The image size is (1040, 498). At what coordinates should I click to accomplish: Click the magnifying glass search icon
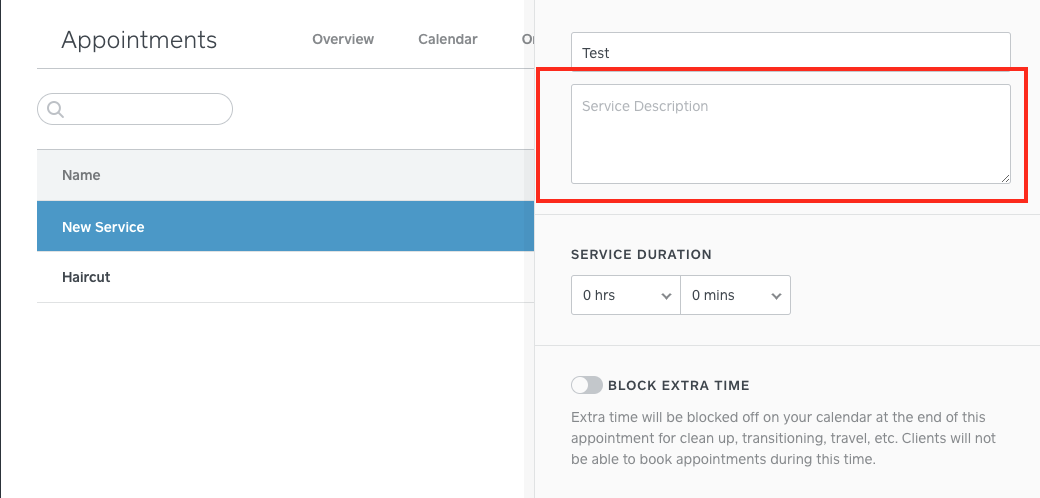click(x=55, y=109)
